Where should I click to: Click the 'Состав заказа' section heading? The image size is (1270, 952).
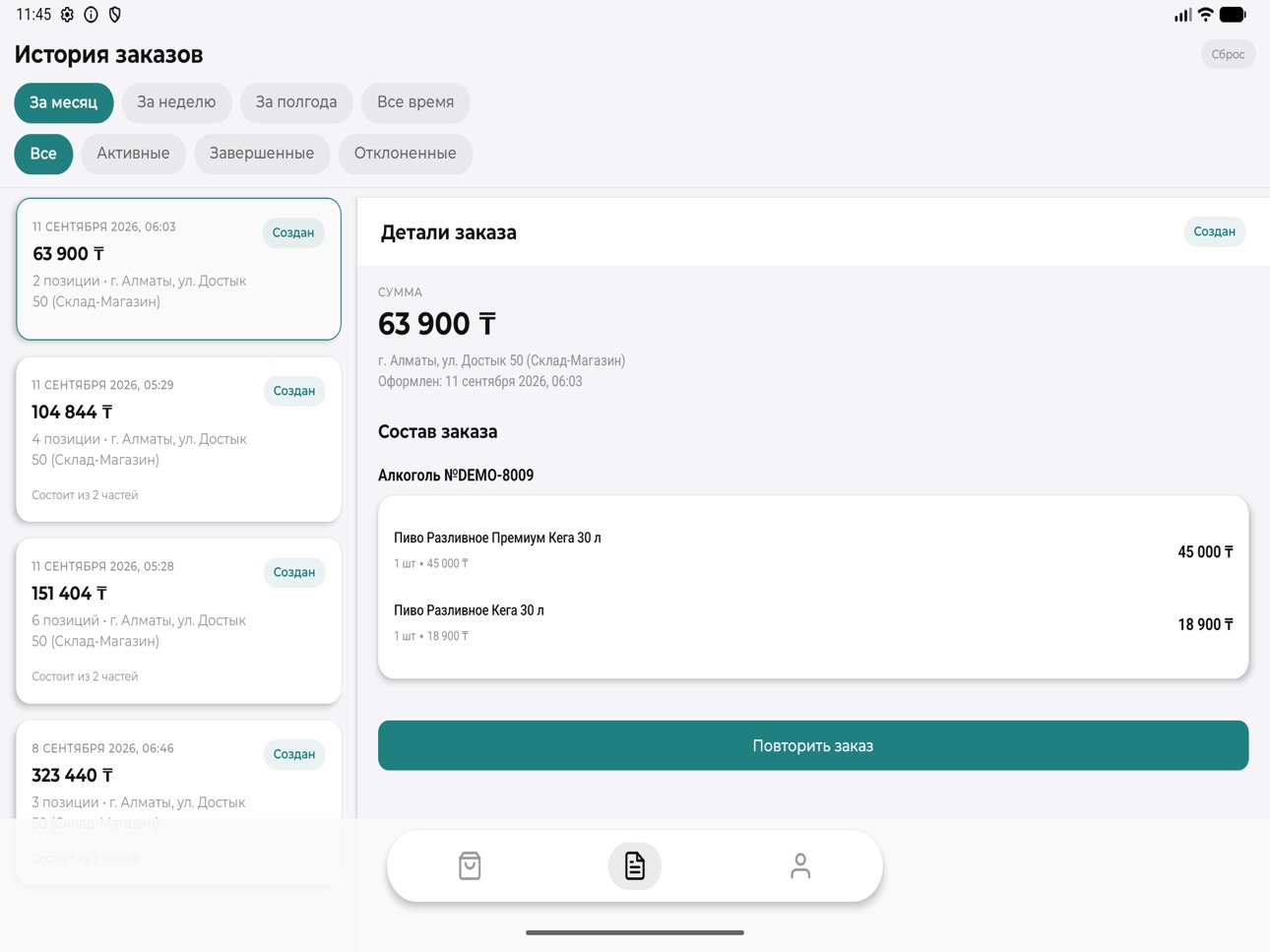[437, 431]
